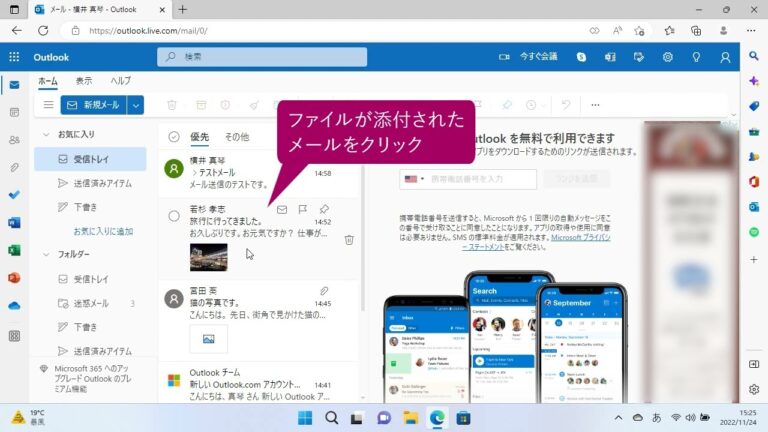Open the Microsoft 365 upgrade link
The height and width of the screenshot is (432, 768).
pyautogui.click(x=92, y=379)
